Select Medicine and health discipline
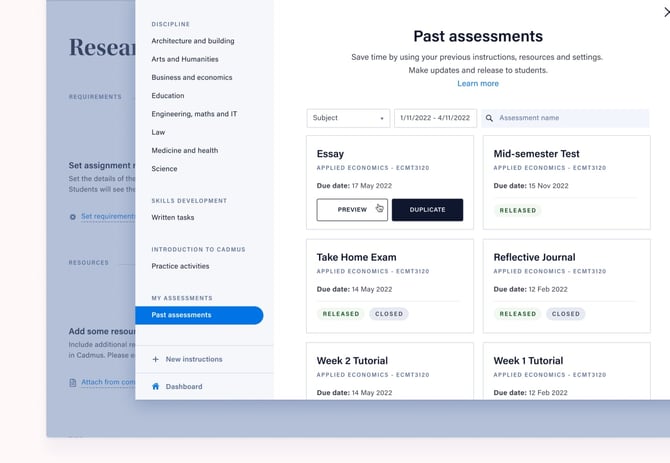670x463 pixels. pyautogui.click(x=185, y=151)
